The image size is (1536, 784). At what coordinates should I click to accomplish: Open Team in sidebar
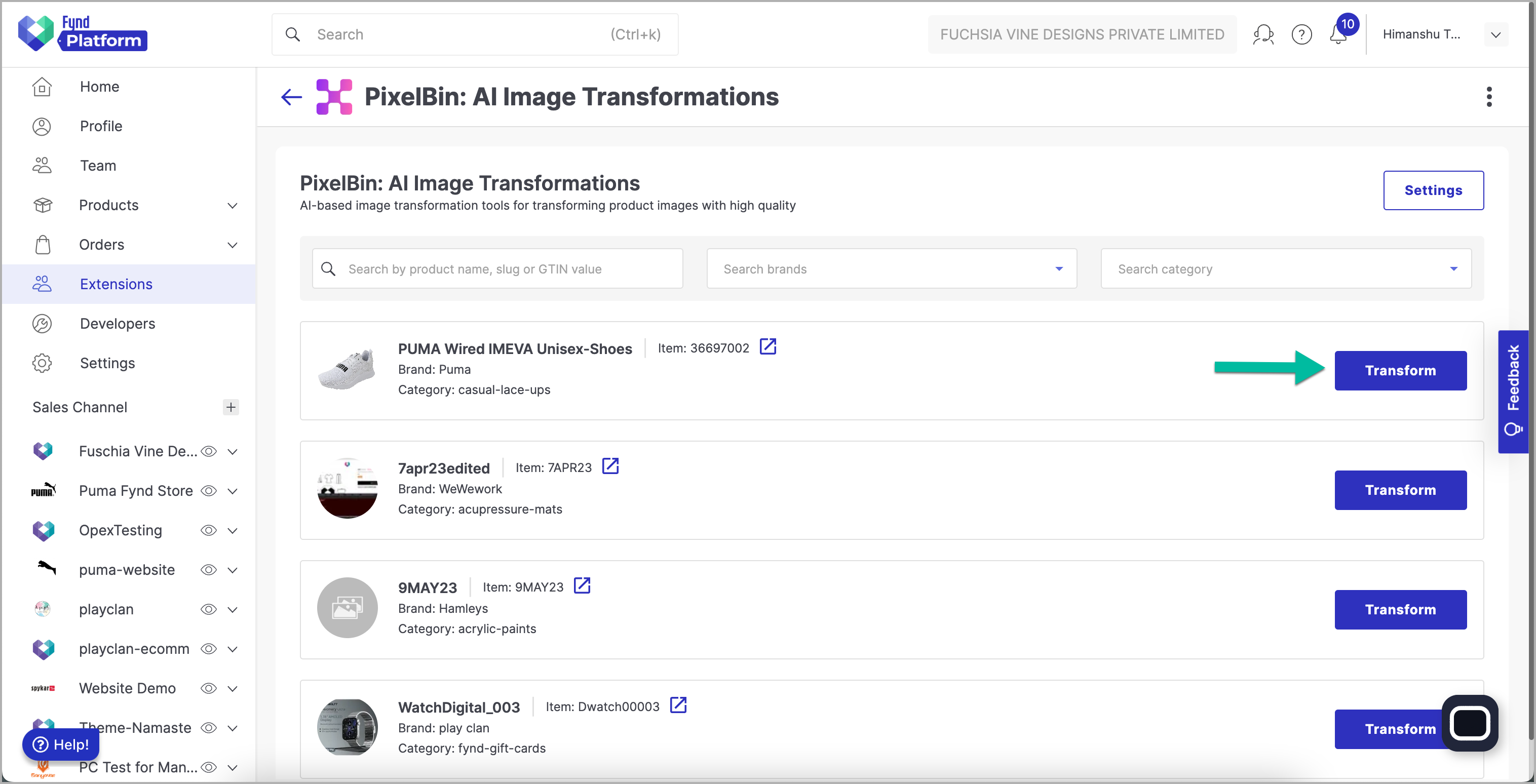129,165
